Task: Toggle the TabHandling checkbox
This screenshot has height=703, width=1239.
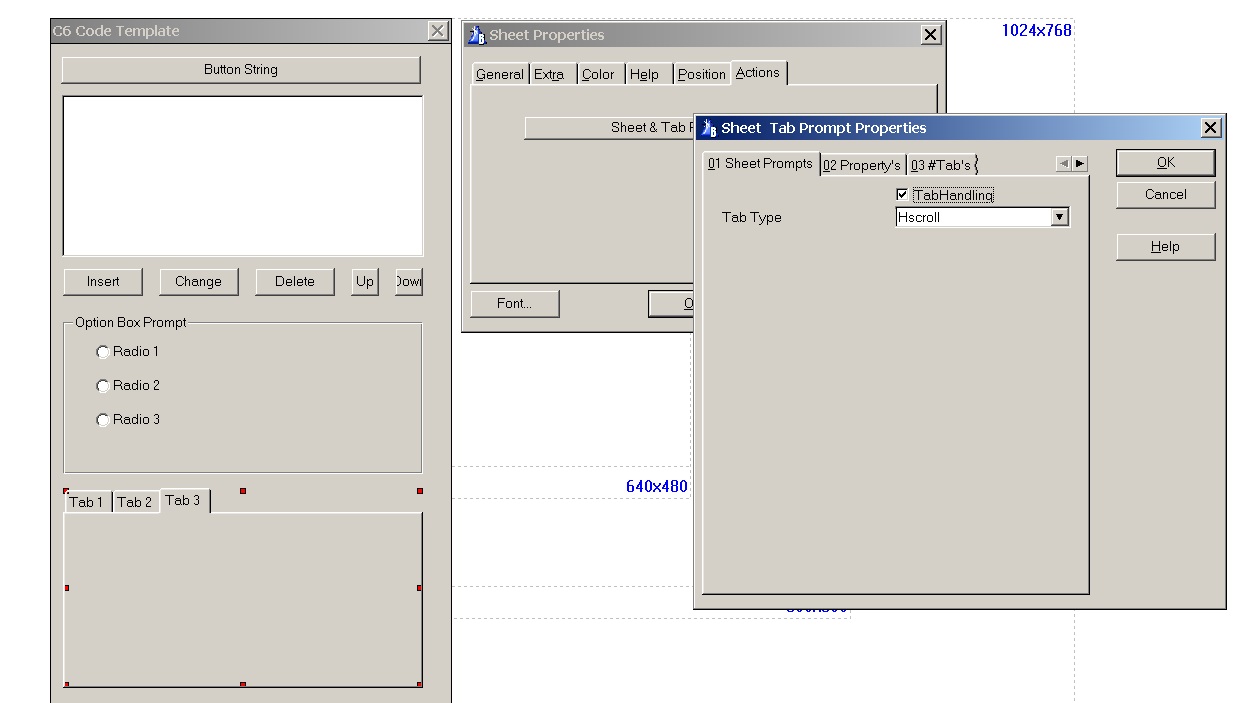Action: point(902,195)
